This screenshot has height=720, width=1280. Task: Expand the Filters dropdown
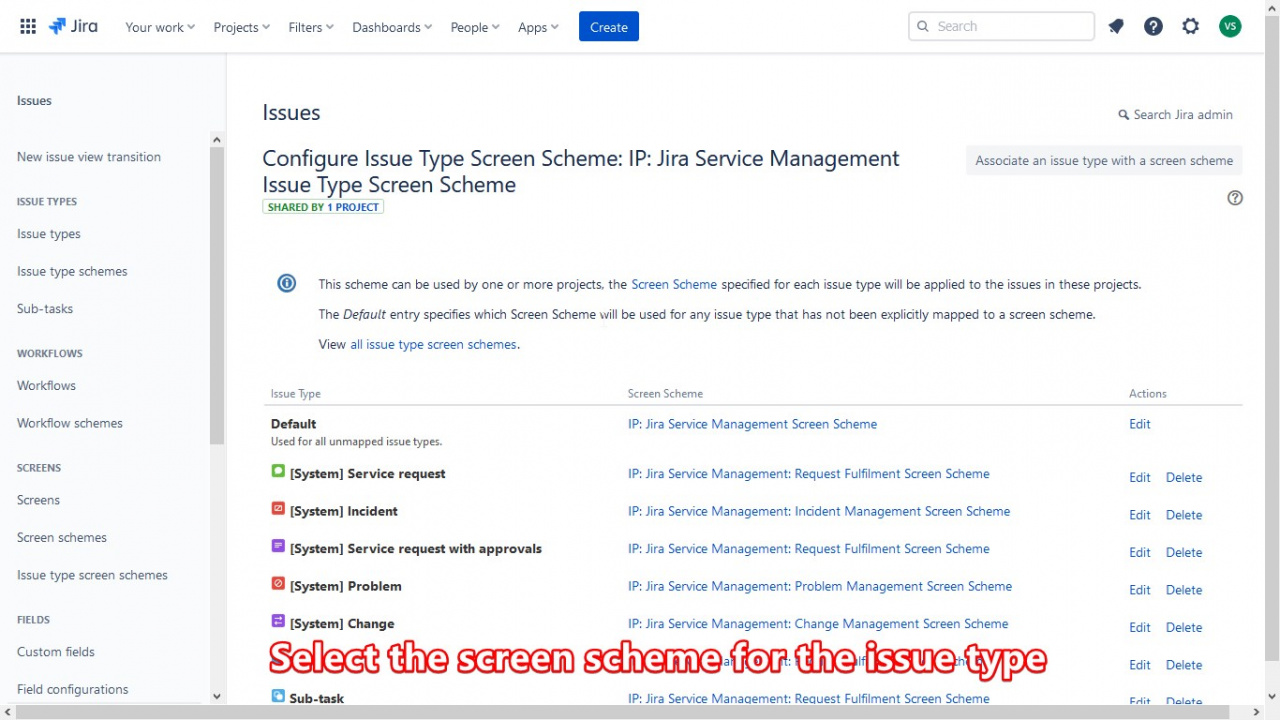(311, 27)
